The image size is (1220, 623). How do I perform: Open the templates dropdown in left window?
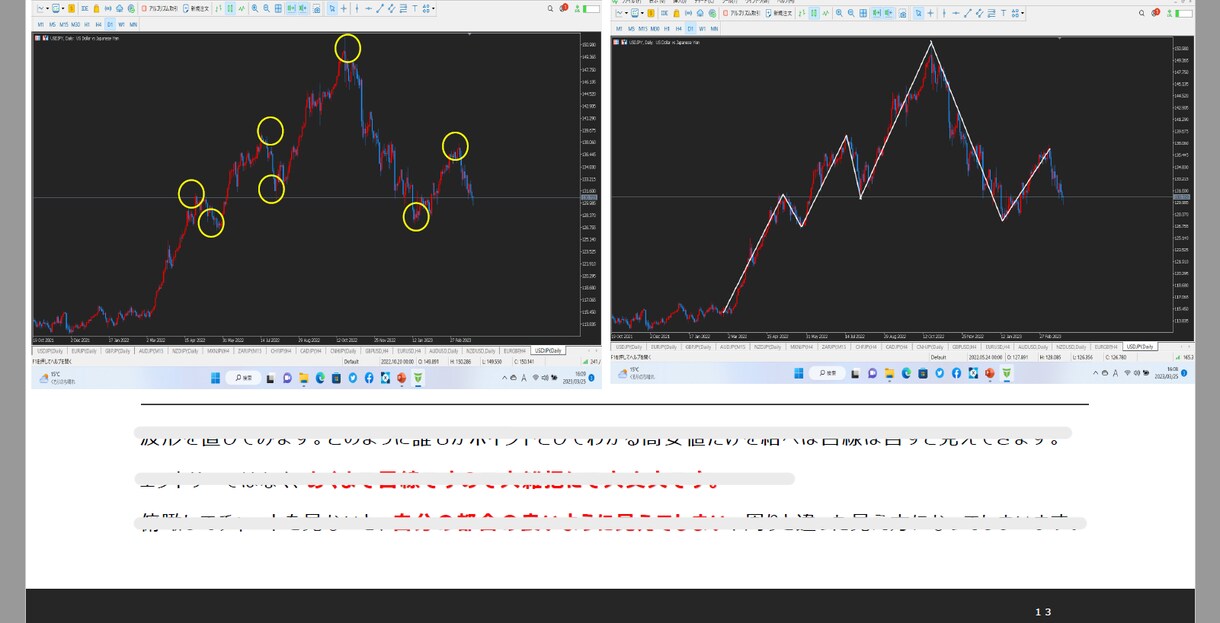pyautogui.click(x=59, y=9)
